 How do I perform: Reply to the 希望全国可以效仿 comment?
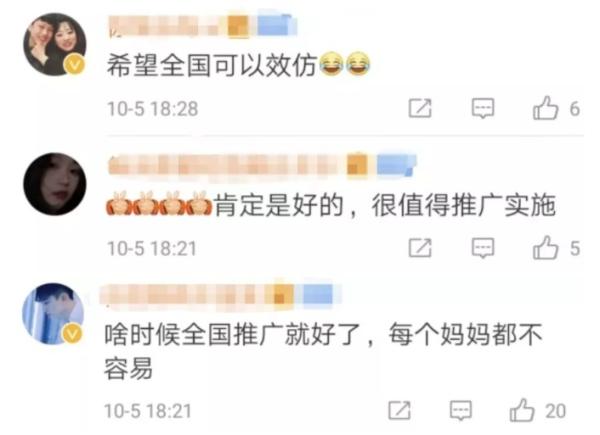[483, 108]
